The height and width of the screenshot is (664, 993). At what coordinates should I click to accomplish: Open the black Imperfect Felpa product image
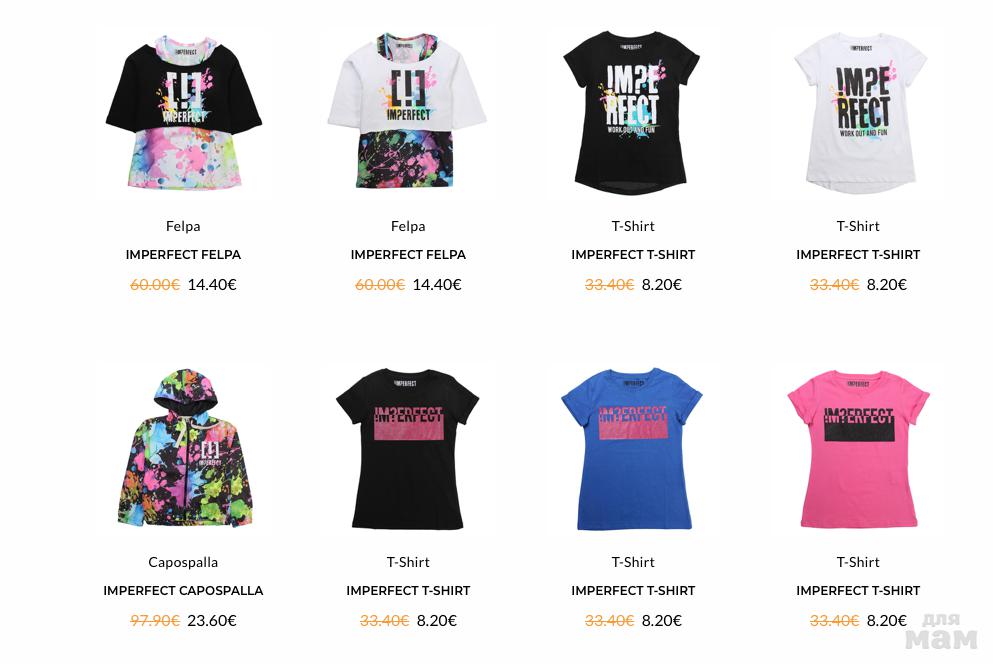click(184, 113)
